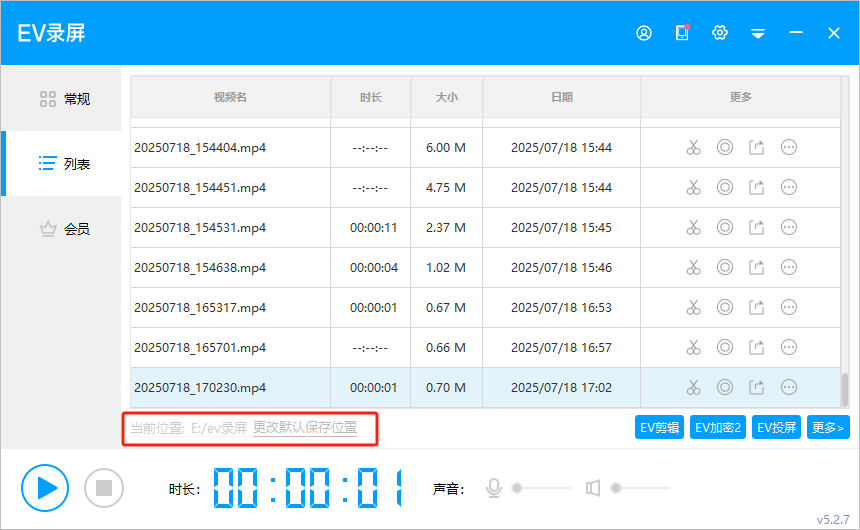Click the scissors icon for 20250718_154638.mp4

(693, 268)
